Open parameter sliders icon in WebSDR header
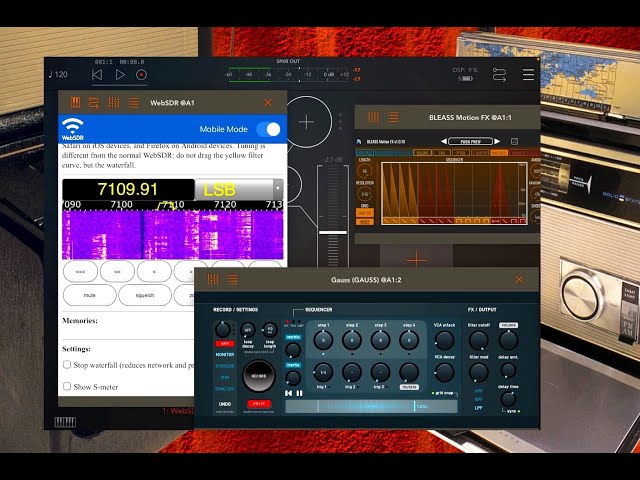The image size is (640, 480). click(113, 102)
